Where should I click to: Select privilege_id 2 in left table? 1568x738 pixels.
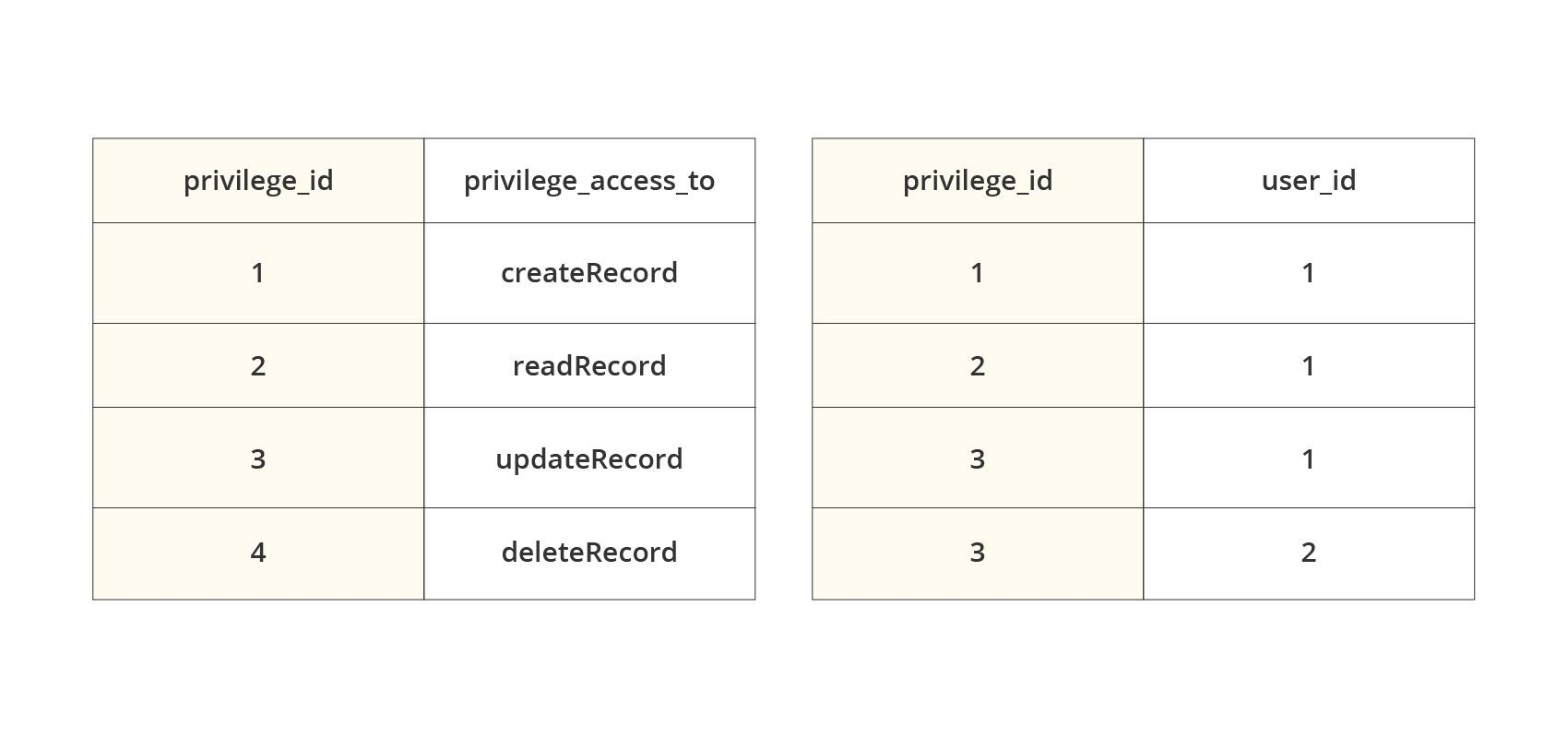(x=258, y=365)
